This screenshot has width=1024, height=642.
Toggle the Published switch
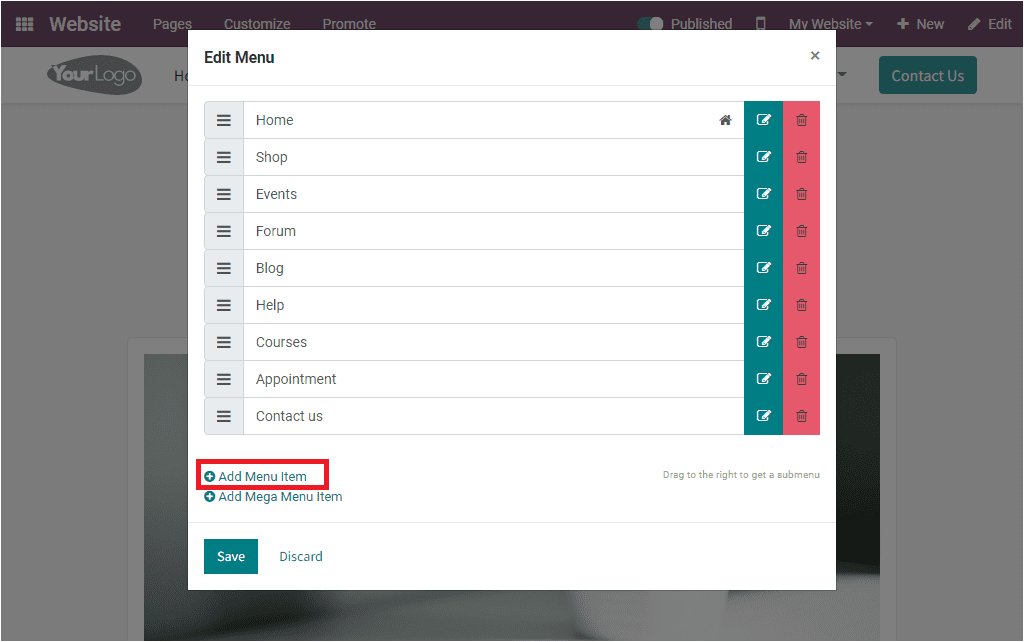tap(651, 23)
